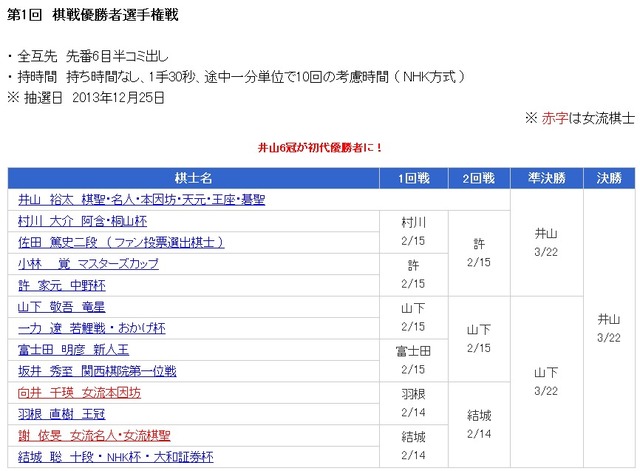Follow the 許 家元 中野杯 link

pos(61,285)
